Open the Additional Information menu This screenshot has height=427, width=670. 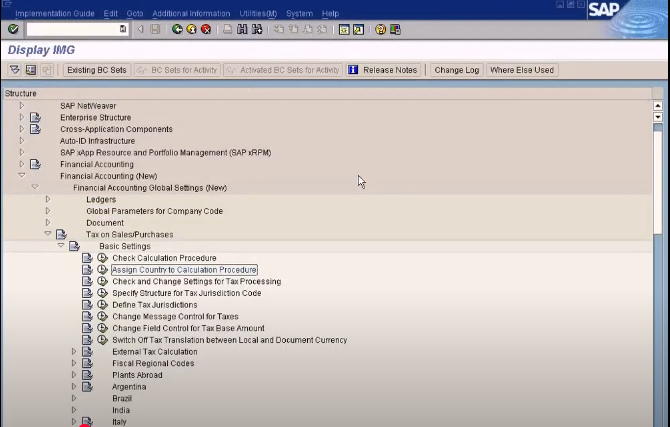[x=191, y=14]
